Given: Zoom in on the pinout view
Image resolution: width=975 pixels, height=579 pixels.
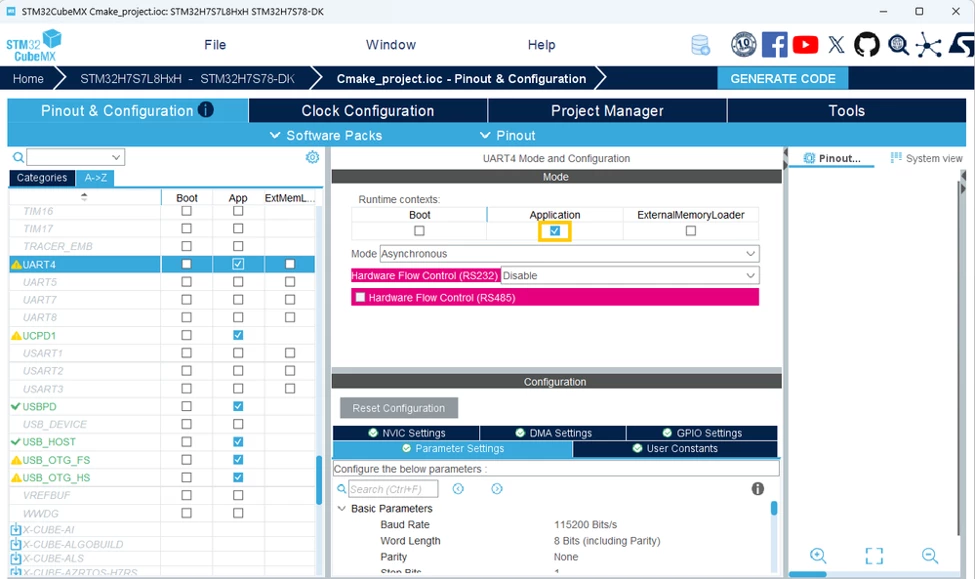Looking at the screenshot, I should click(x=818, y=555).
